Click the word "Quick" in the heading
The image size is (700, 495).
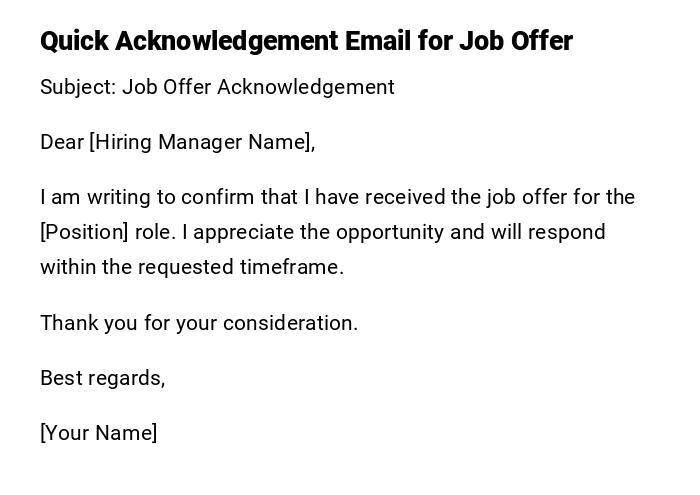[x=75, y=41]
